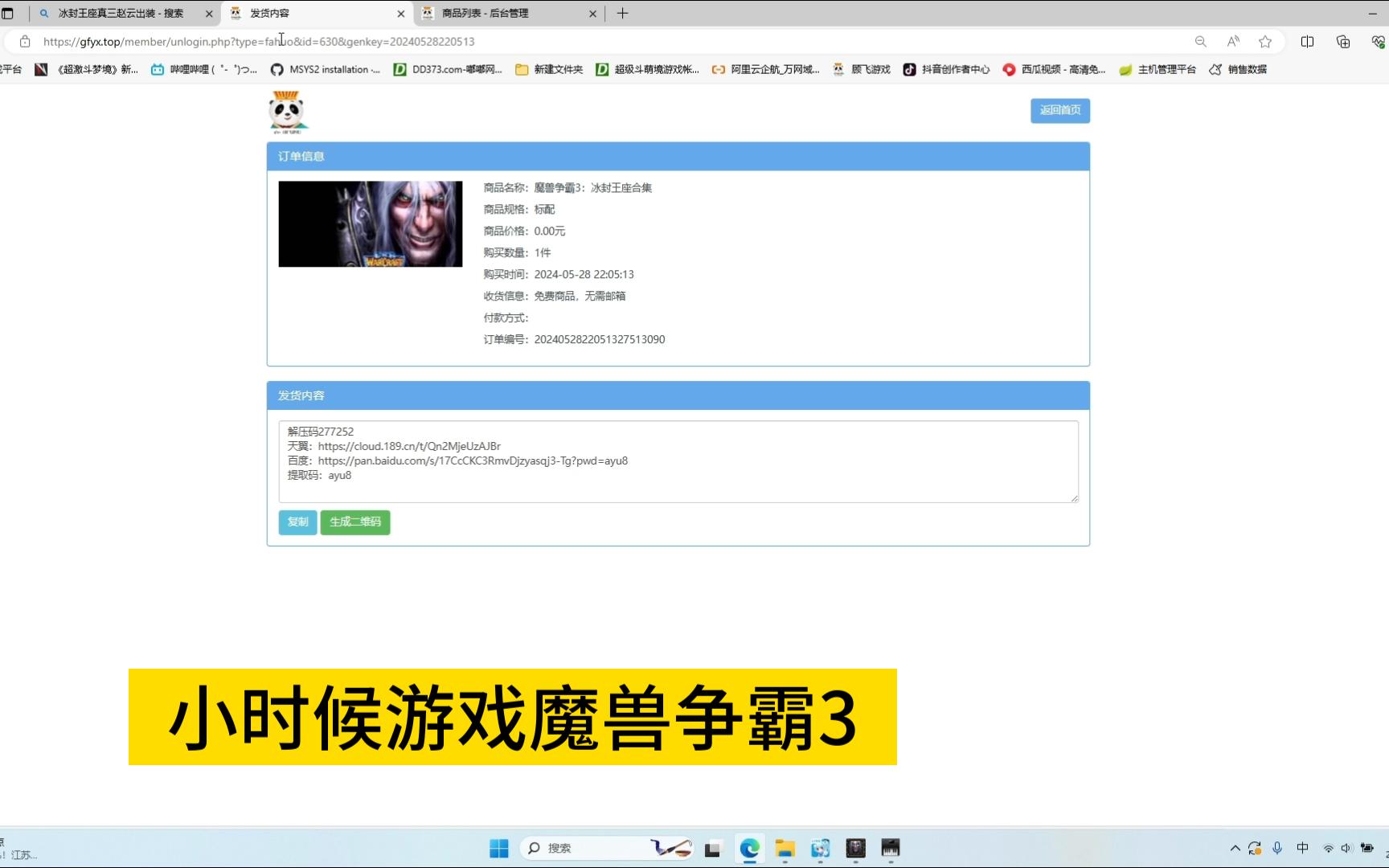Click the sync update tray icon
The image size is (1389, 868).
point(1255,849)
